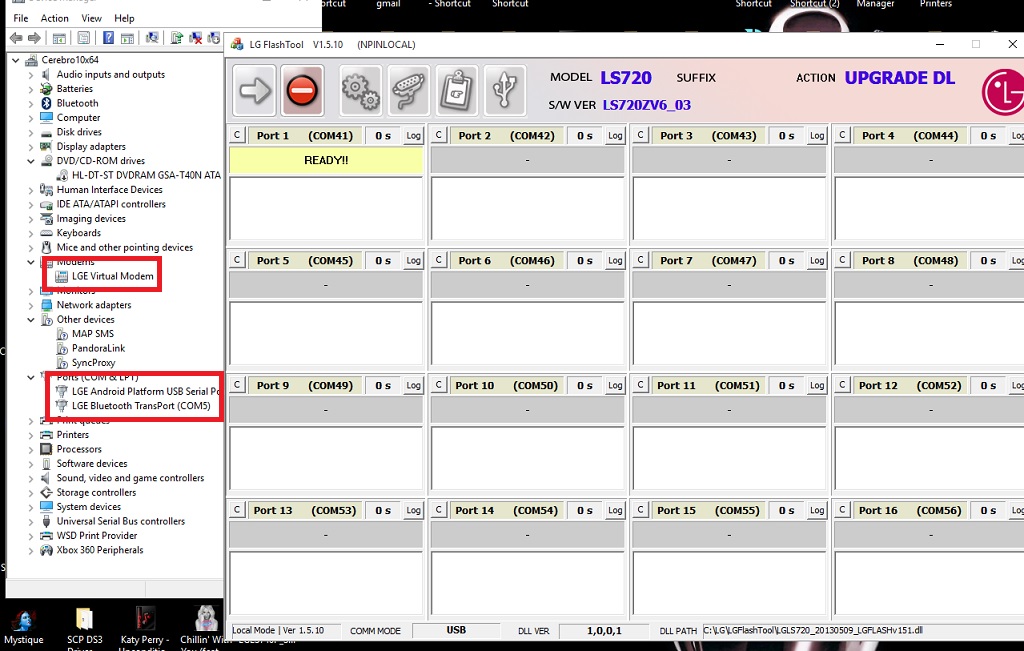Open the Mystique desktop shortcut
This screenshot has width=1024, height=651.
click(x=23, y=621)
